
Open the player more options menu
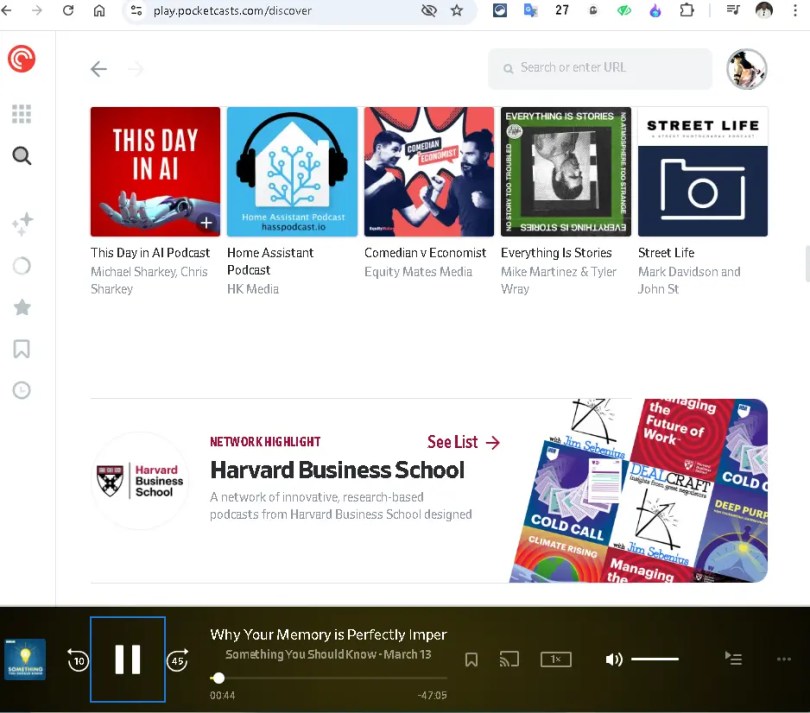point(784,659)
